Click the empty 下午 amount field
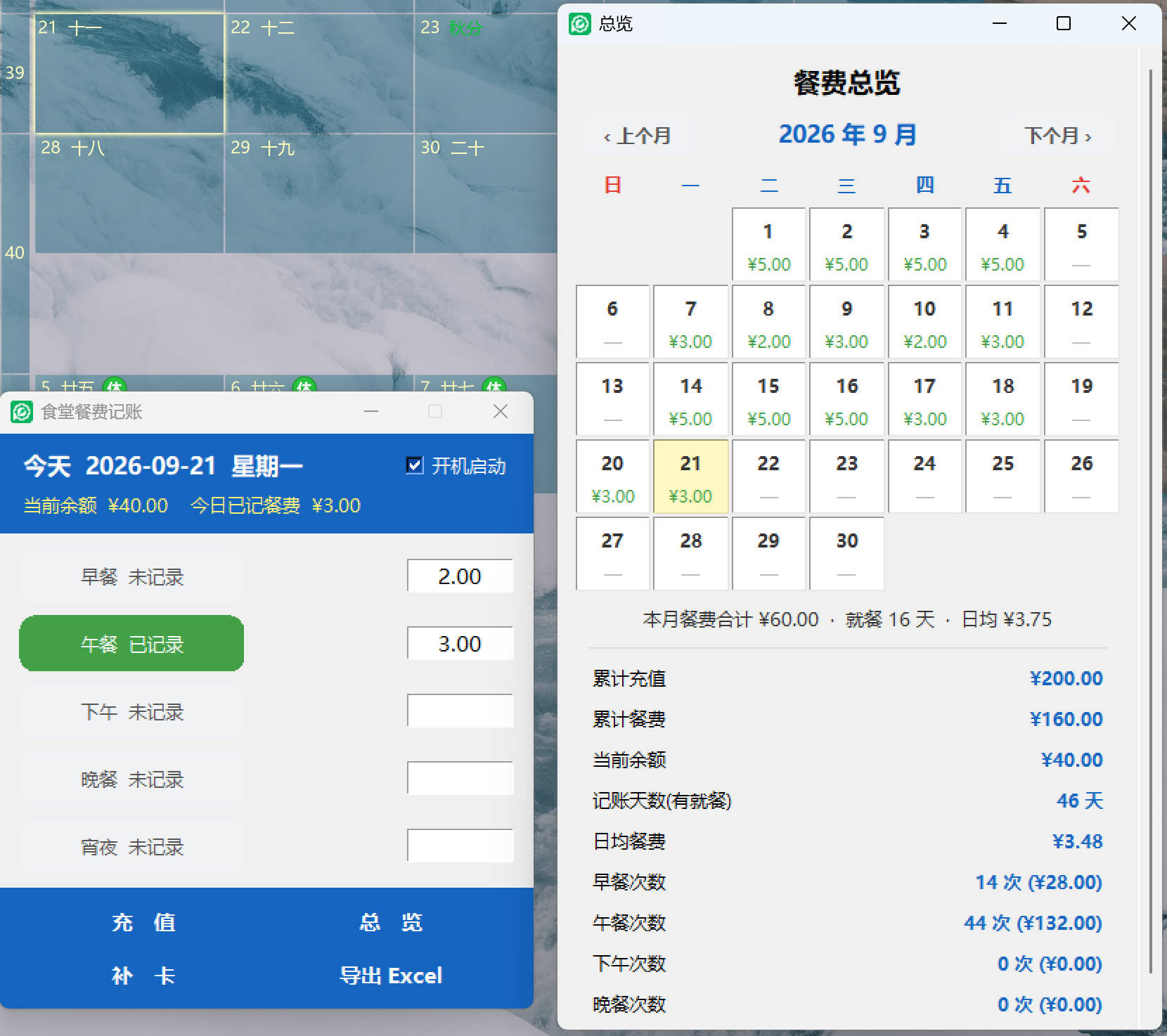1167x1036 pixels. coord(460,711)
